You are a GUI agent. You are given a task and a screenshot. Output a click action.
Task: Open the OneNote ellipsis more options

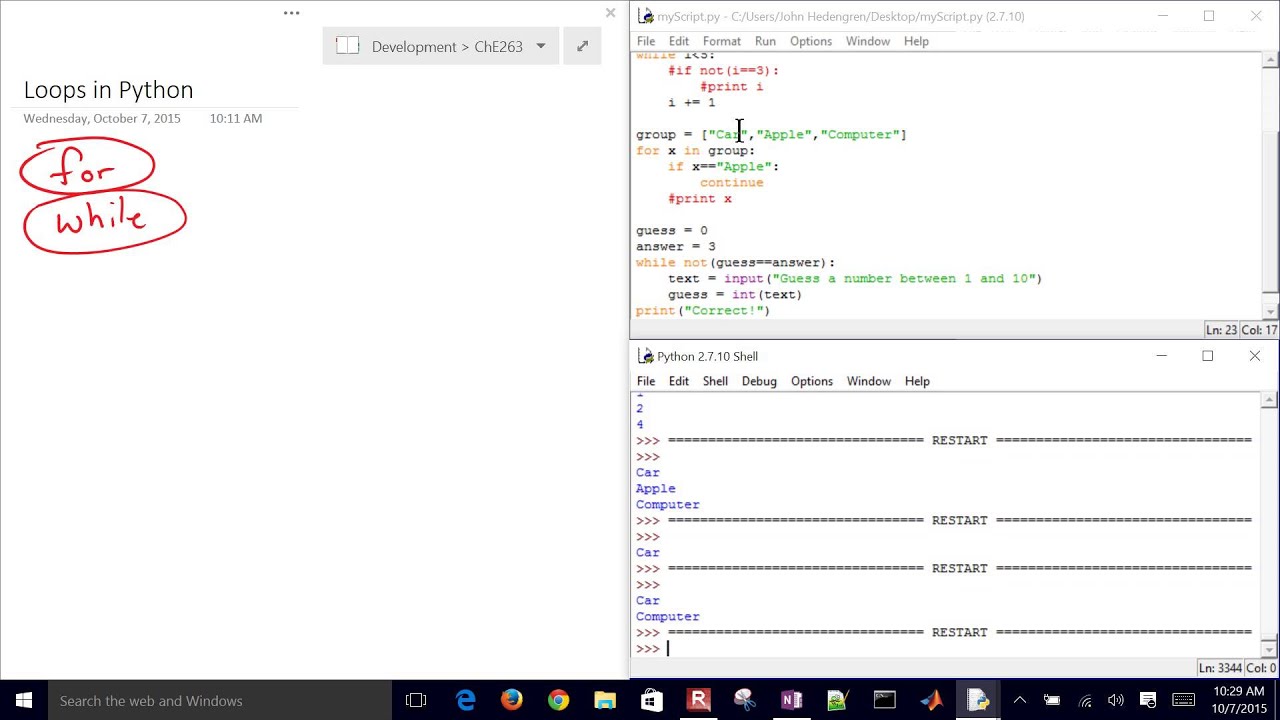291,13
